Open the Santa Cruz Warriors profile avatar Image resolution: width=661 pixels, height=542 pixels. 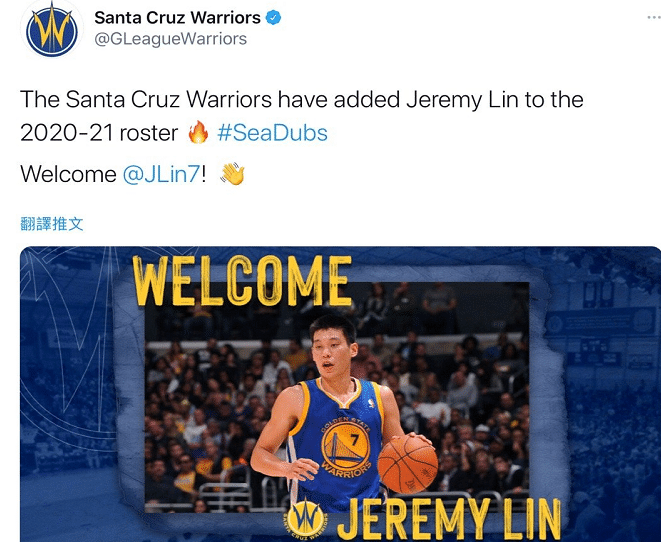point(51,30)
